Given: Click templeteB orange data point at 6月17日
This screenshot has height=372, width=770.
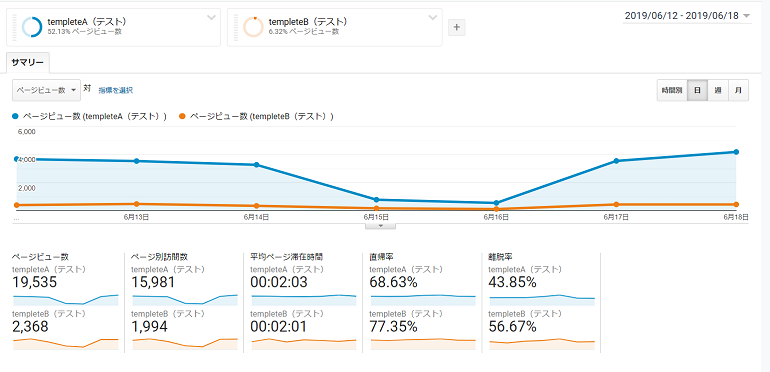Looking at the screenshot, I should tap(616, 204).
